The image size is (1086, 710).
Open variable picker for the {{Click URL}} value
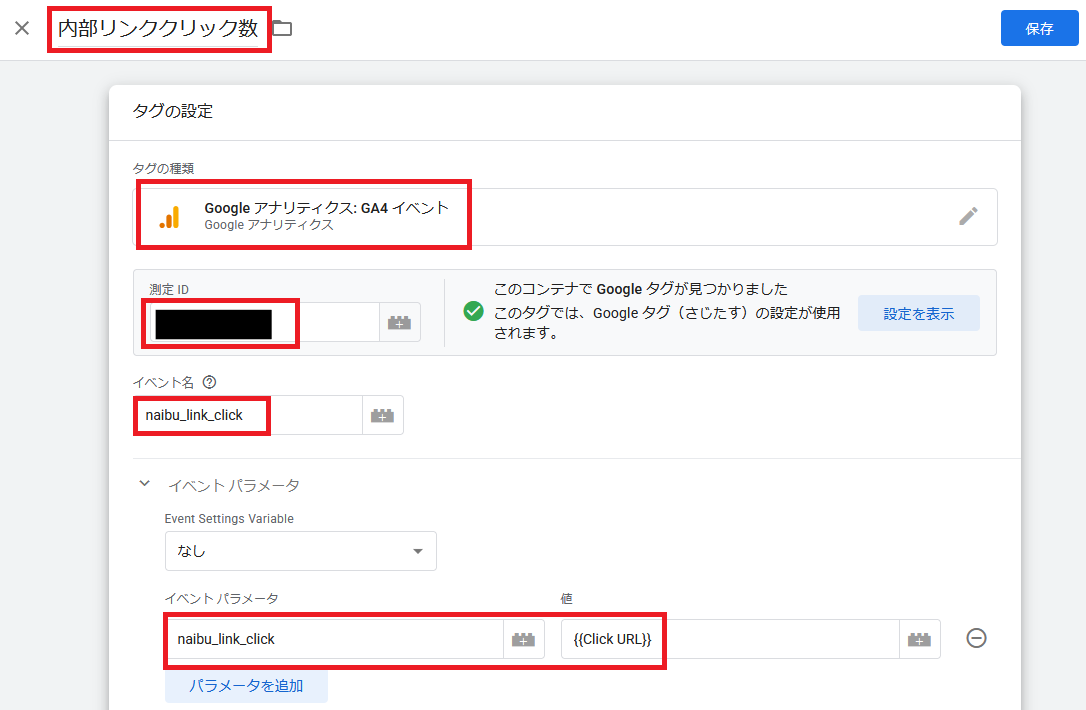(919, 638)
